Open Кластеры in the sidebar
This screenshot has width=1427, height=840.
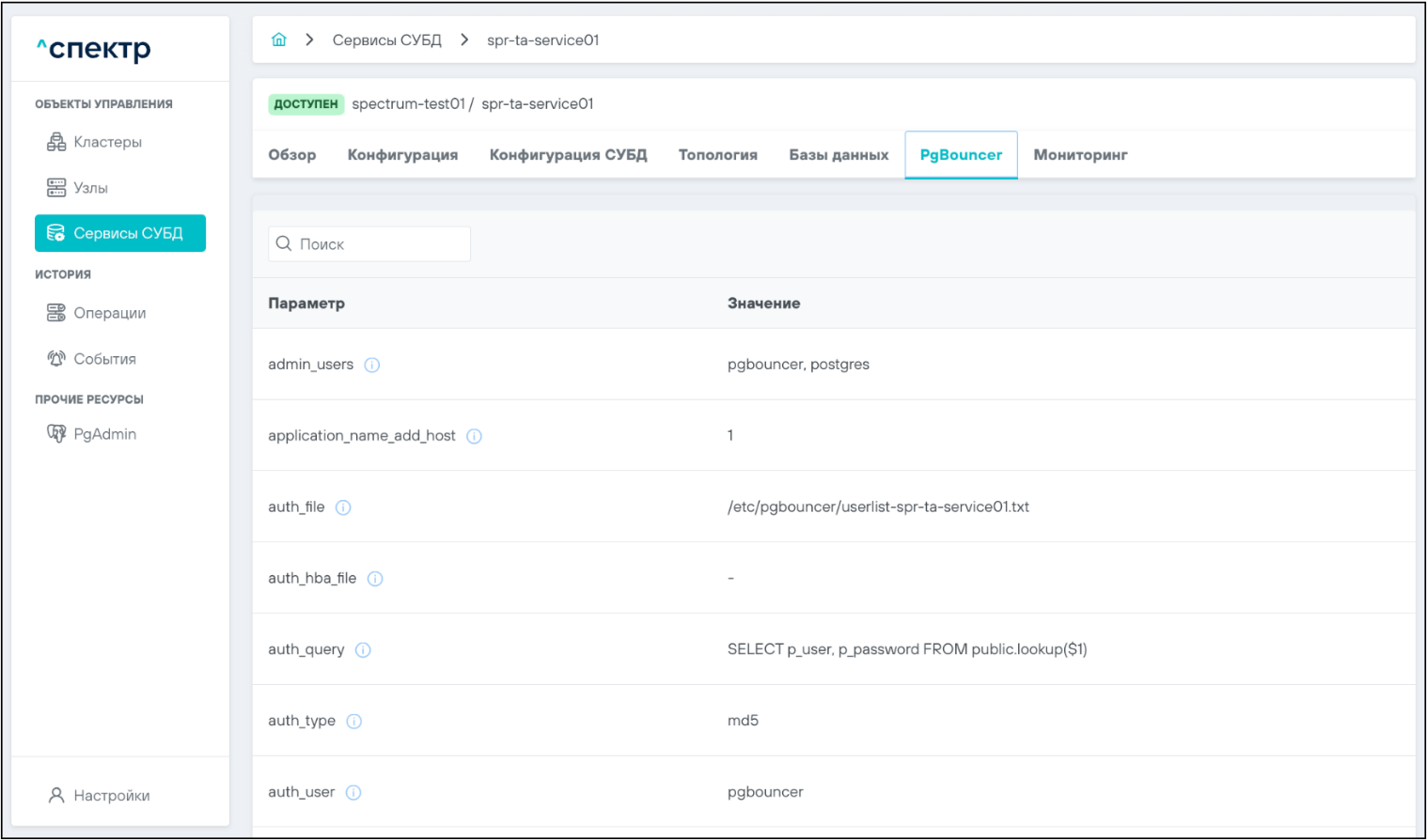[x=107, y=142]
